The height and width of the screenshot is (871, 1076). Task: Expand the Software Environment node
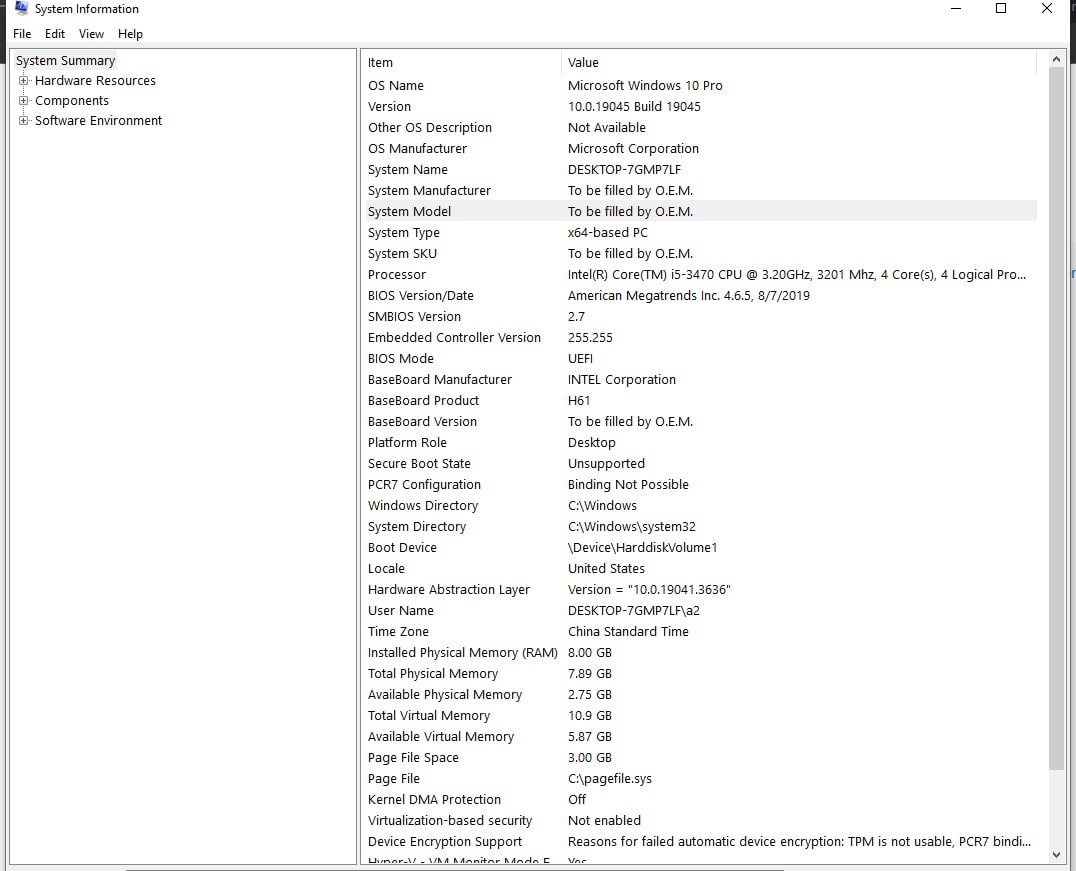[23, 120]
